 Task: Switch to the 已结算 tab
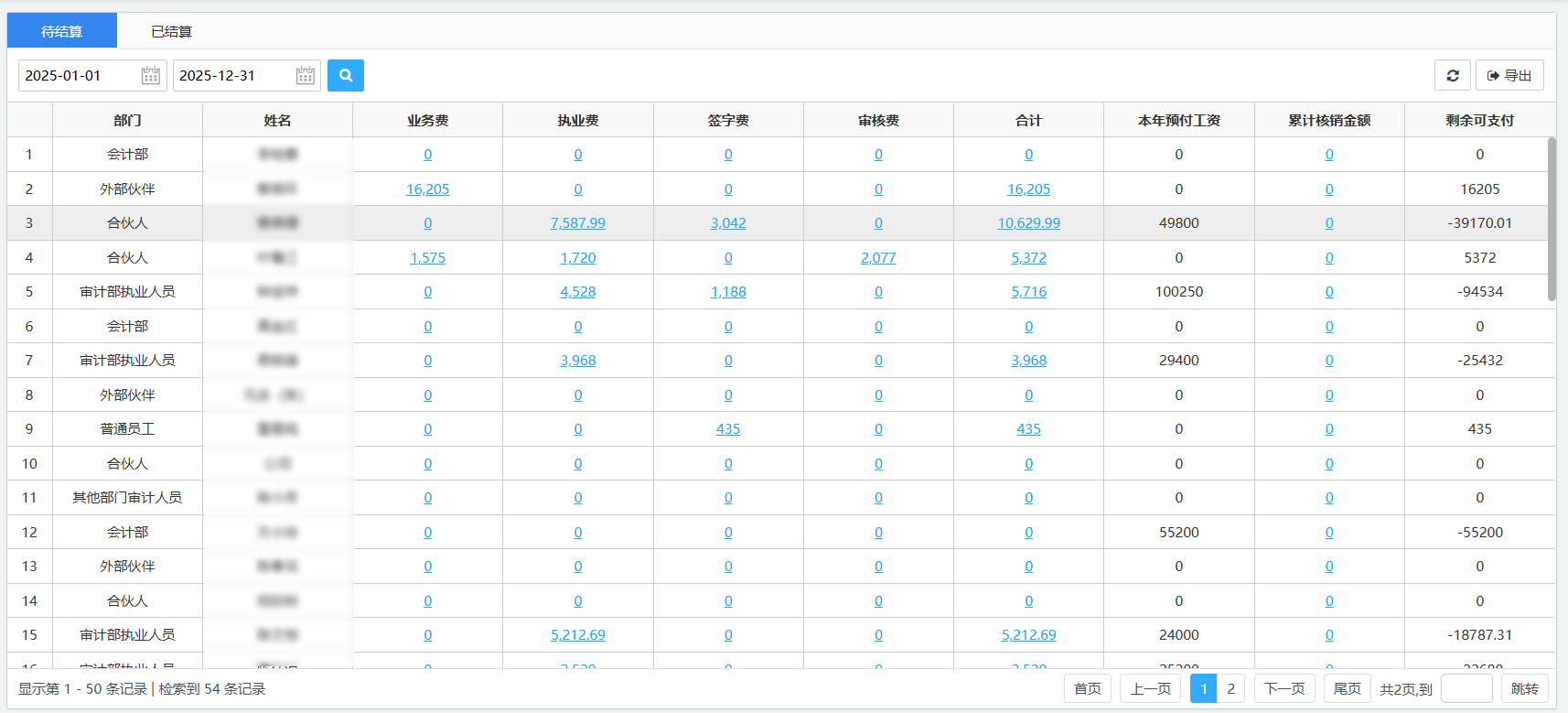[x=171, y=31]
